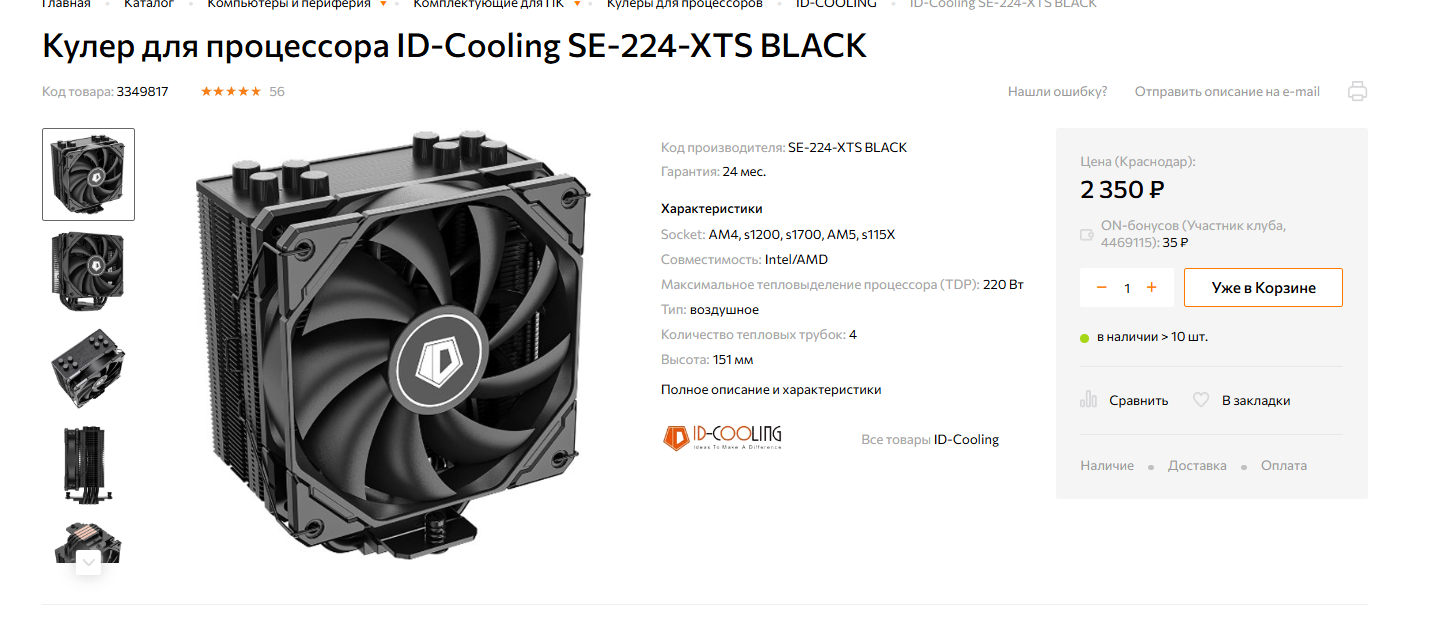
Task: Open Полное описание и характеристики link
Action: 771,389
